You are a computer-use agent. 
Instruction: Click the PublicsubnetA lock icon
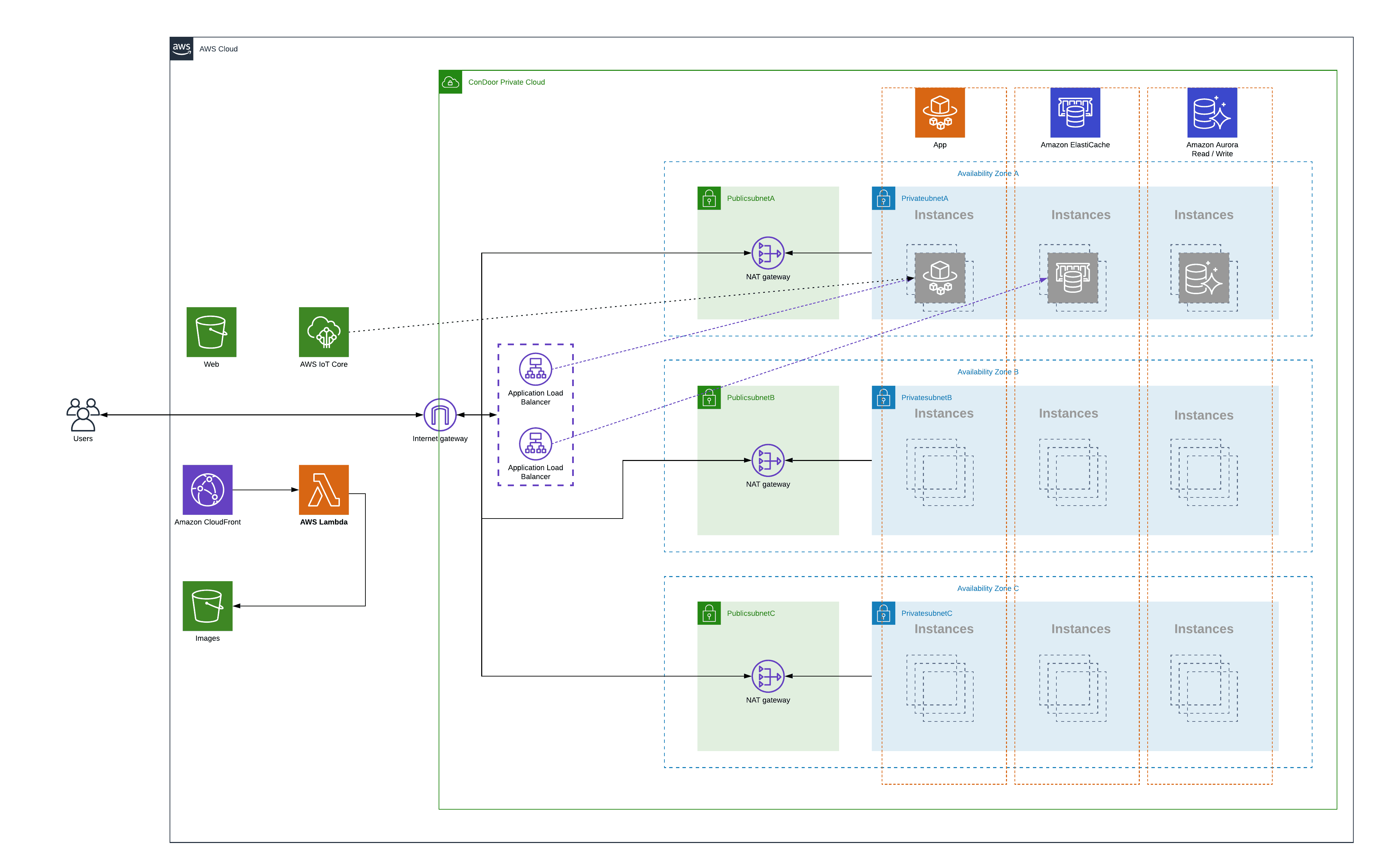point(709,198)
